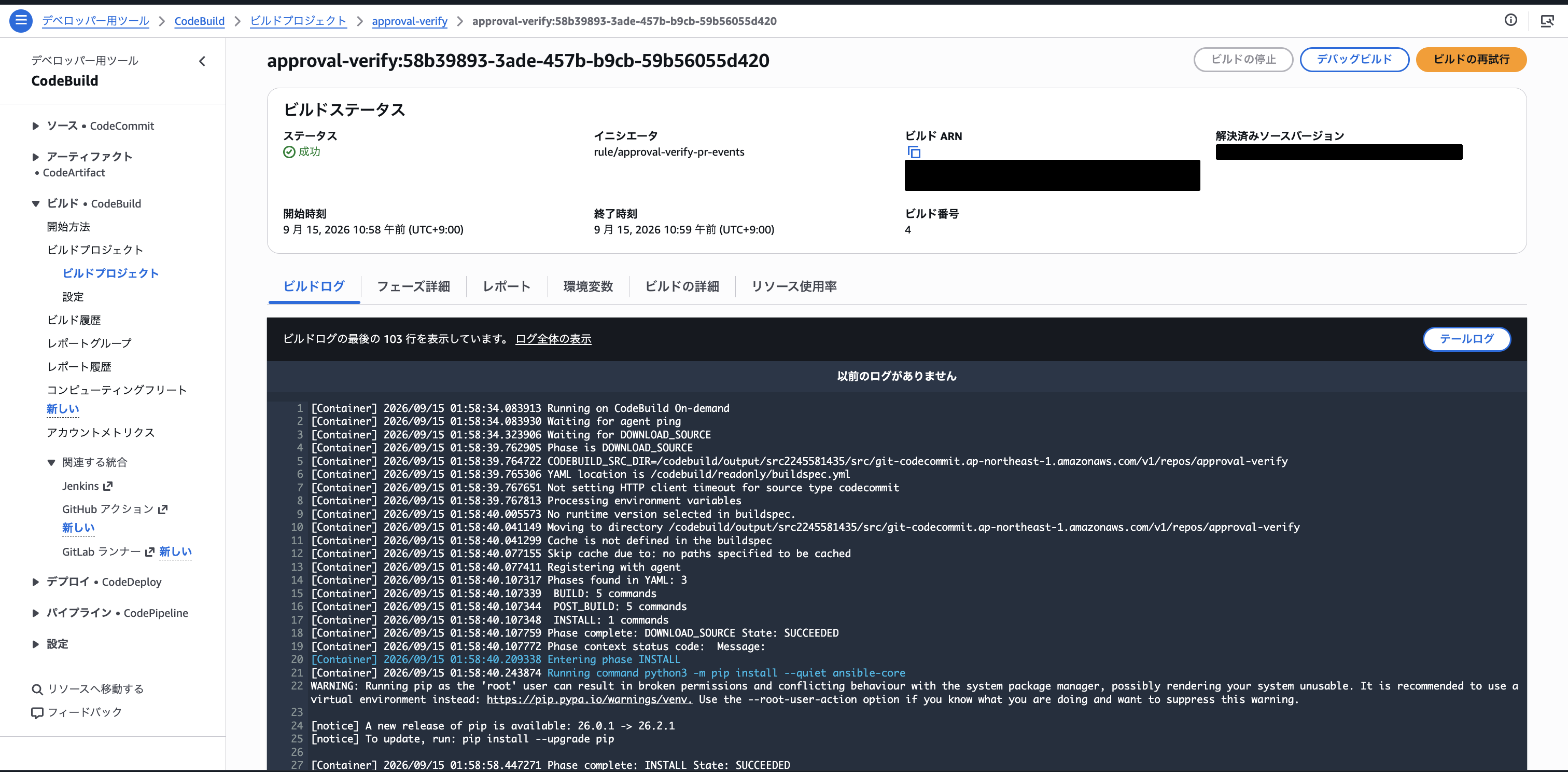
Task: Open the ログ全体の表示 link
Action: click(x=553, y=339)
